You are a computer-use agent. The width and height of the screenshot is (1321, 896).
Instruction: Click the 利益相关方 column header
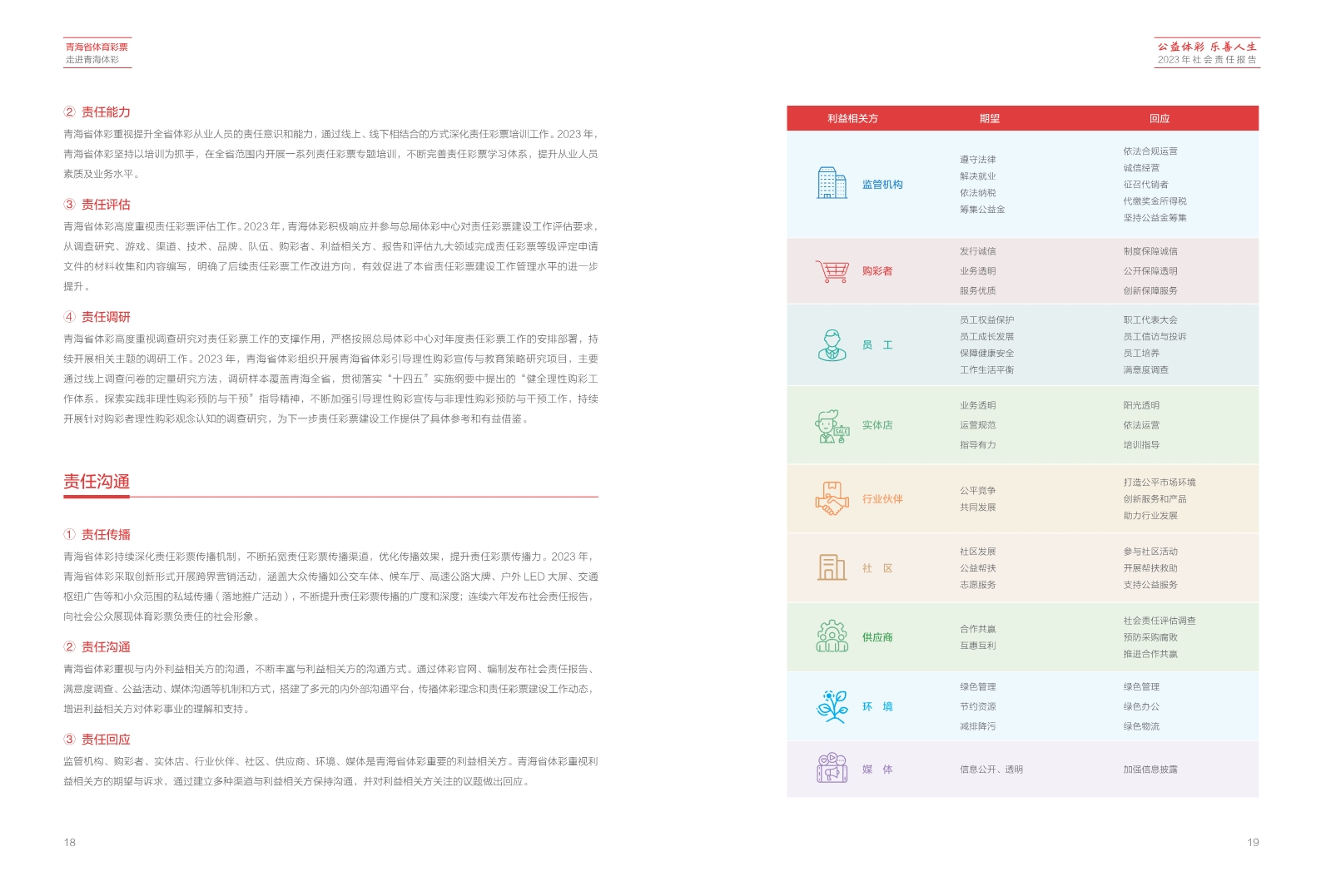tap(852, 119)
